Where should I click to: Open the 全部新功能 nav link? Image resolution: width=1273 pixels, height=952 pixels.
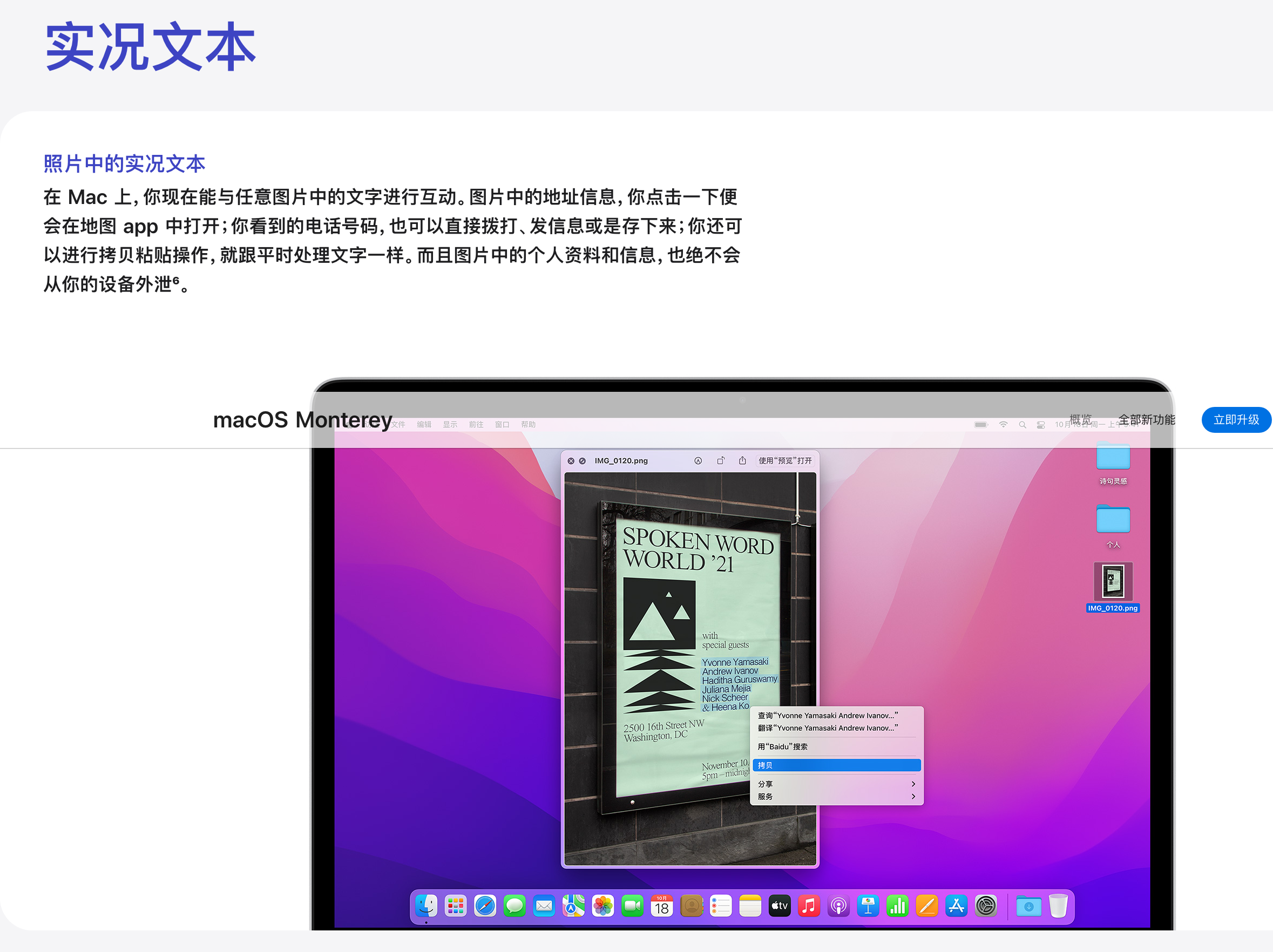tap(1146, 420)
